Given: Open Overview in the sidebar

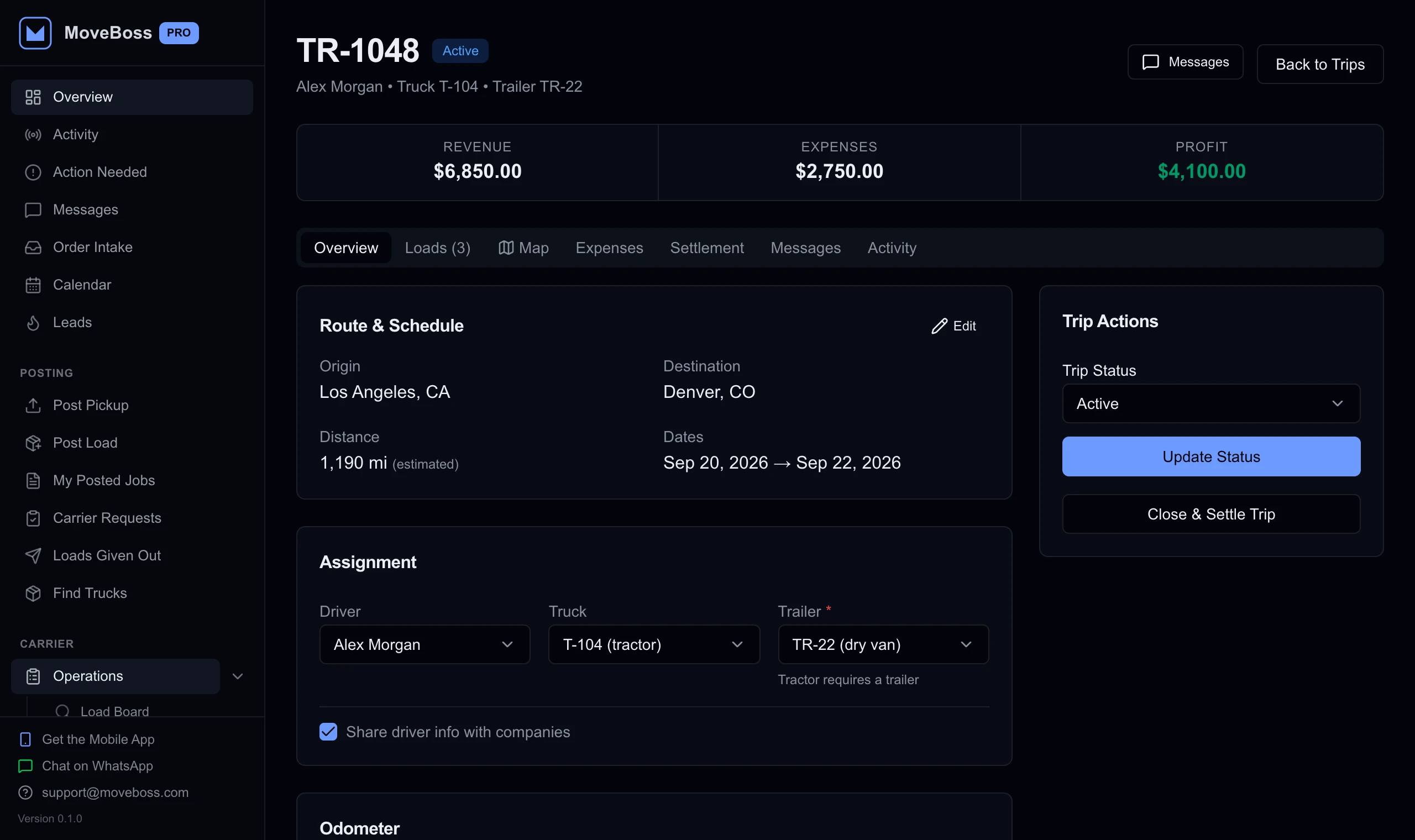Looking at the screenshot, I should (x=132, y=97).
